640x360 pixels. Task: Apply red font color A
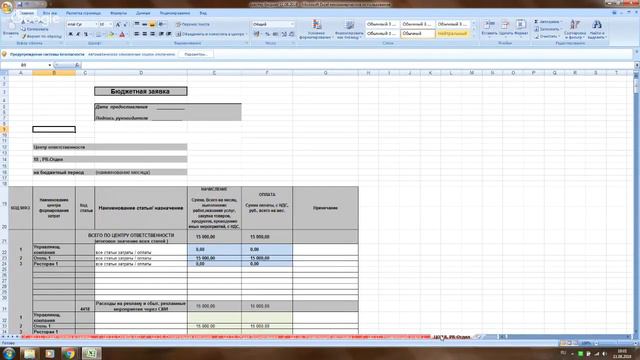coord(122,35)
